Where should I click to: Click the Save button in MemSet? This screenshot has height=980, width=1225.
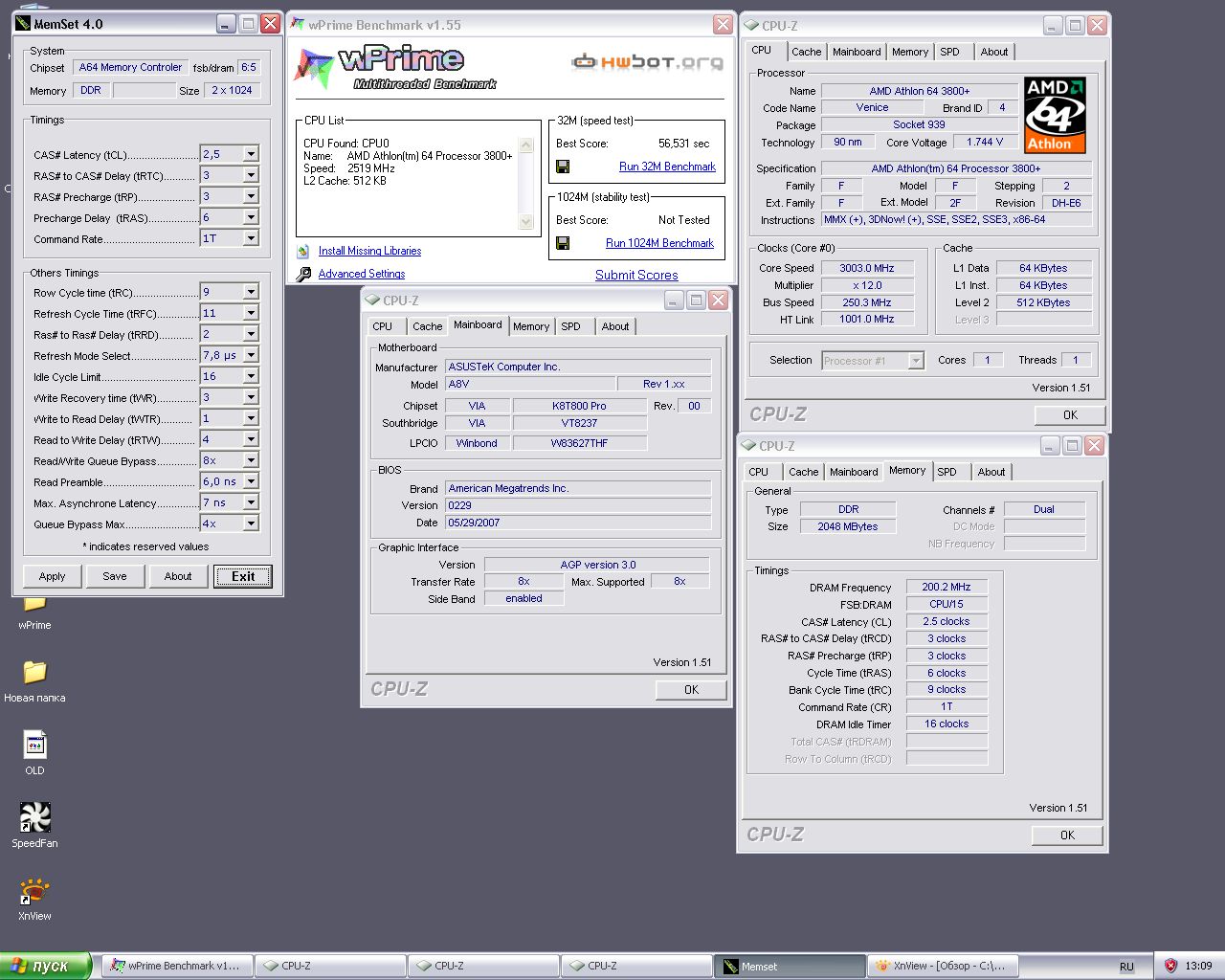(x=115, y=576)
